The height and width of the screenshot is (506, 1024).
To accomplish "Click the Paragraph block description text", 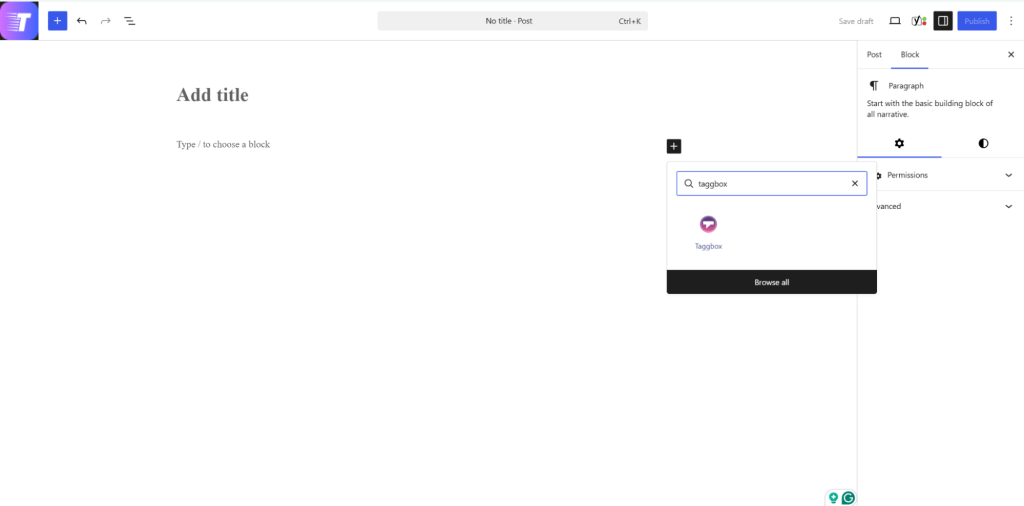I will coord(930,109).
